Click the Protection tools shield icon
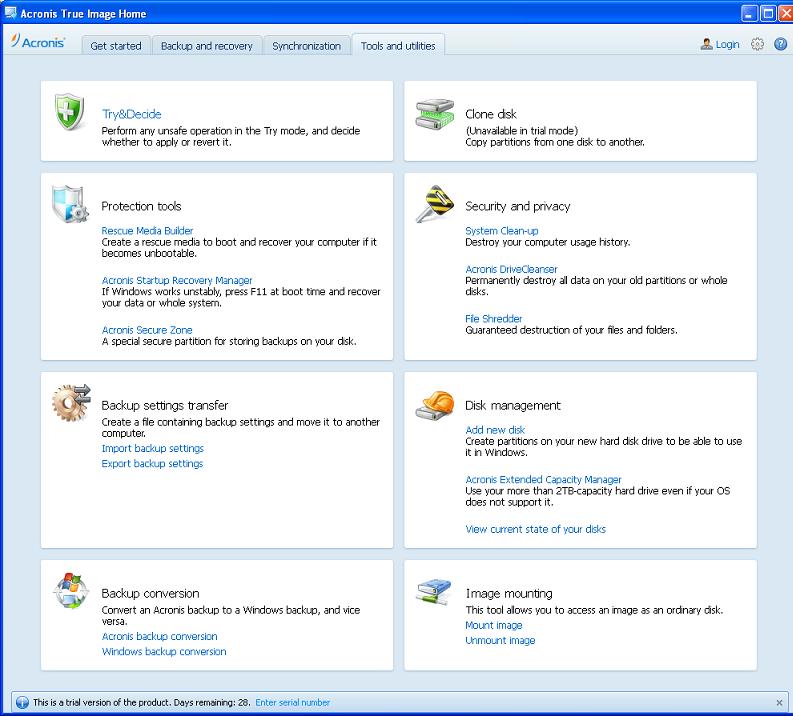The height and width of the screenshot is (716, 793). tap(70, 207)
